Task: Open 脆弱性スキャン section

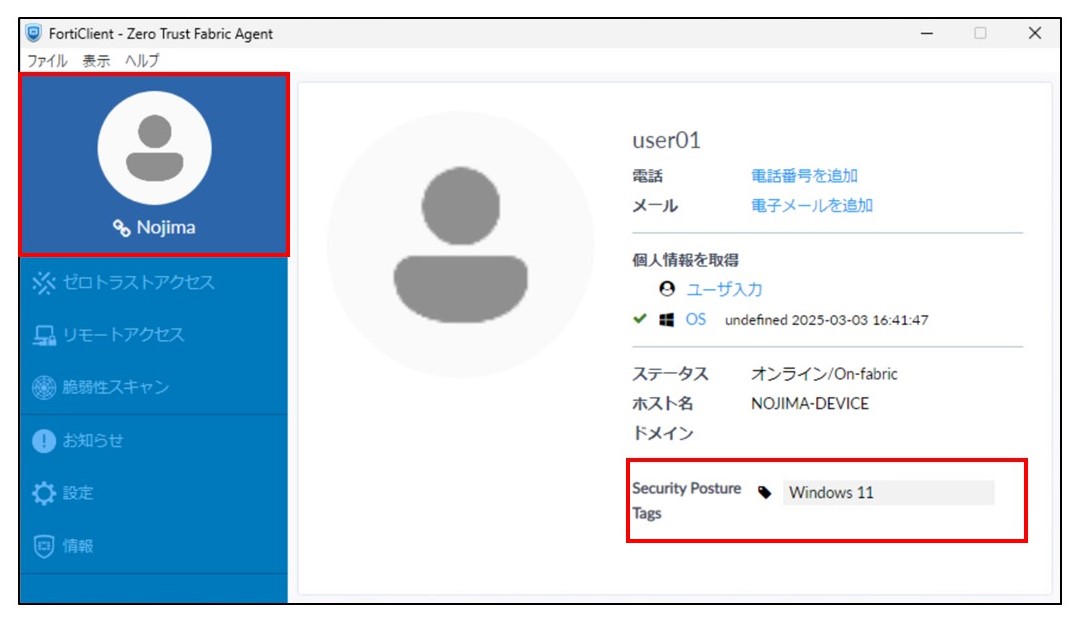Action: (x=116, y=387)
